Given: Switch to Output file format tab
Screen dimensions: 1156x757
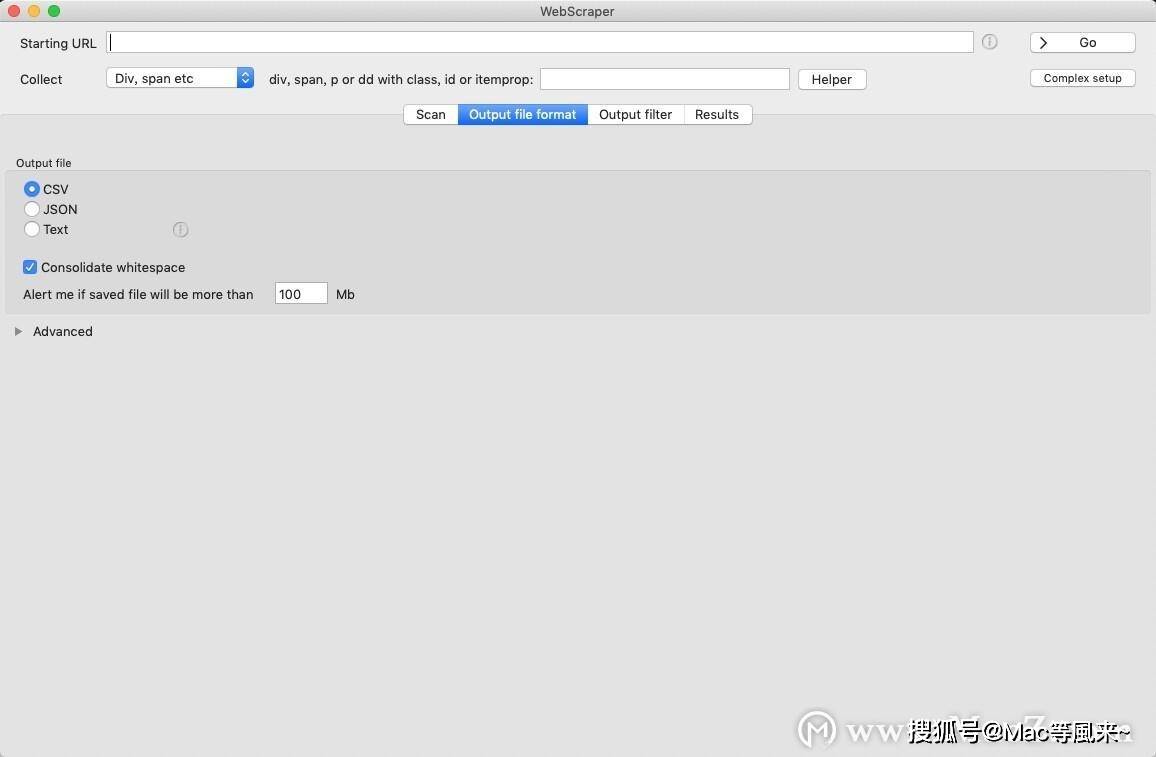Looking at the screenshot, I should point(523,114).
